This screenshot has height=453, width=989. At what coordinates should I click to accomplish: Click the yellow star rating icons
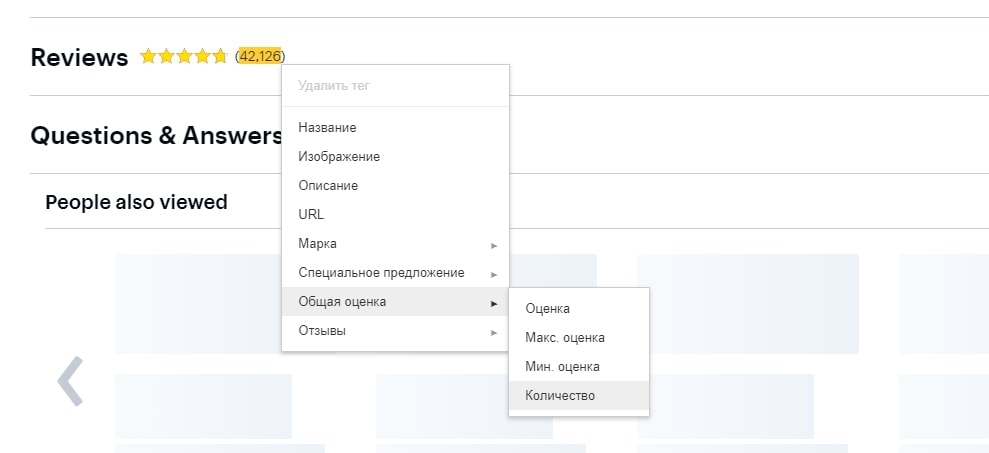coord(184,57)
